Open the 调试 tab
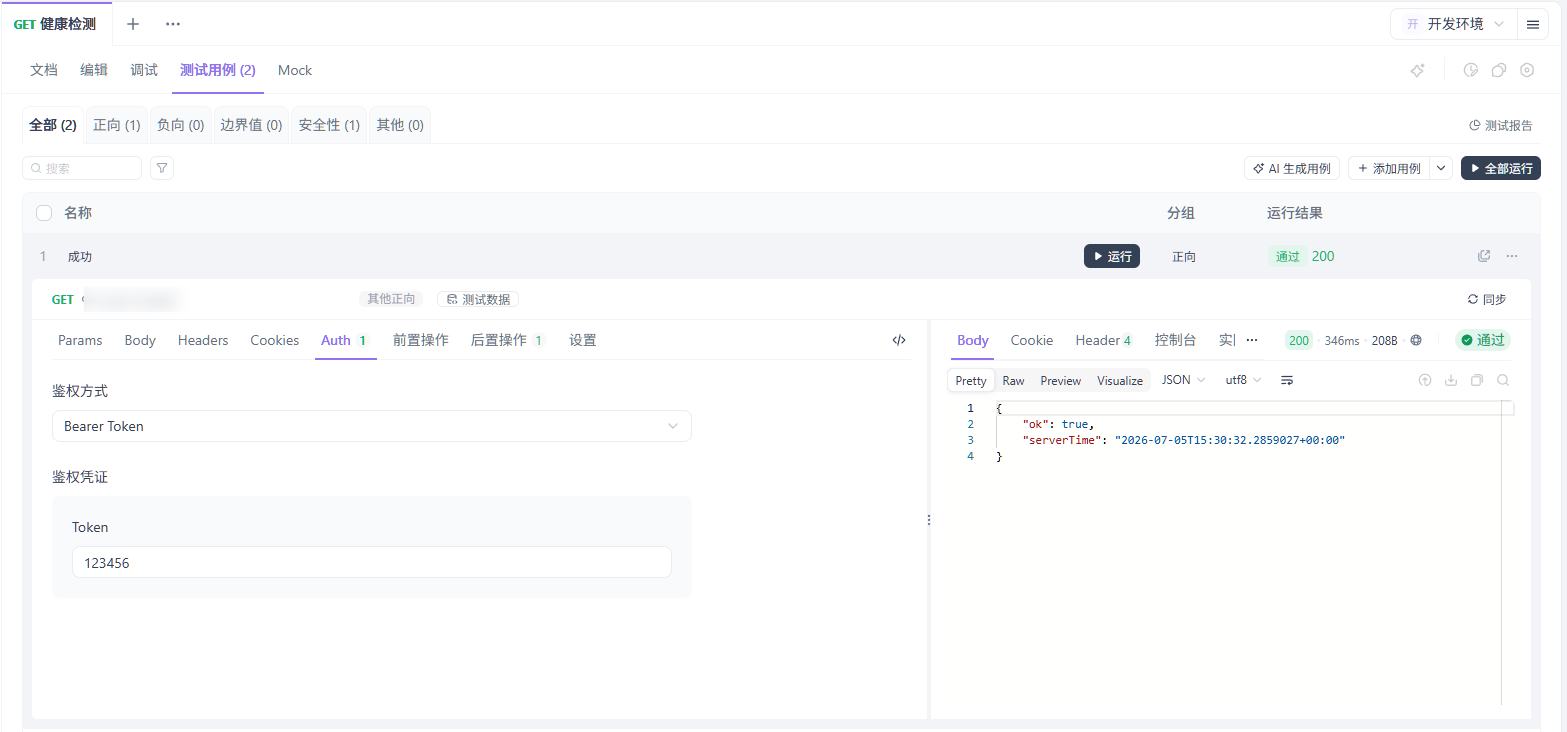The height and width of the screenshot is (732, 1567). [x=144, y=70]
